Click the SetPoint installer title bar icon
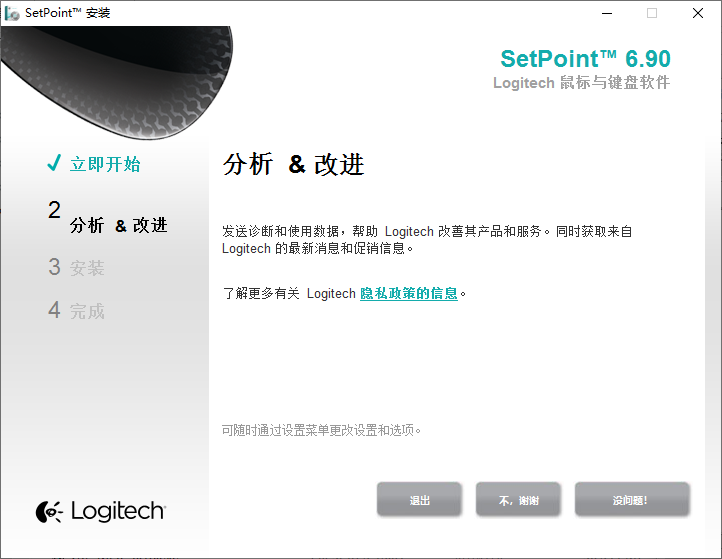722x559 pixels. pyautogui.click(x=12, y=13)
